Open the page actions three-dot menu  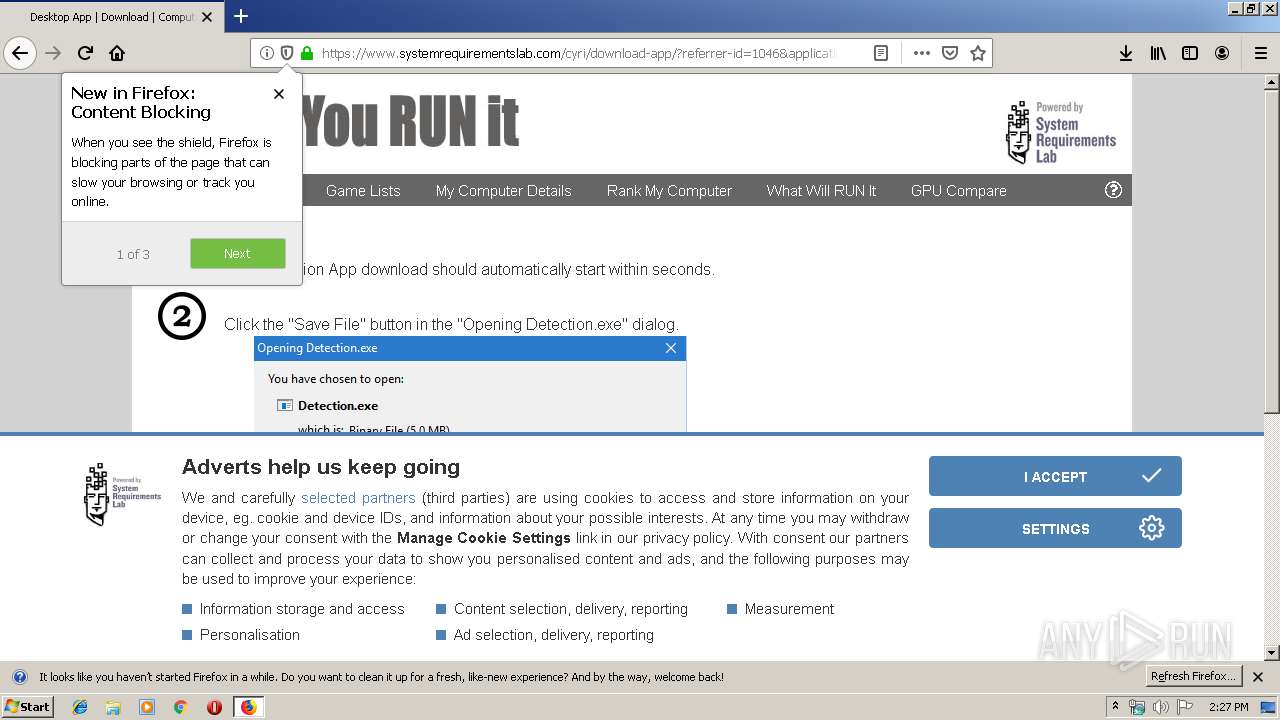(922, 53)
